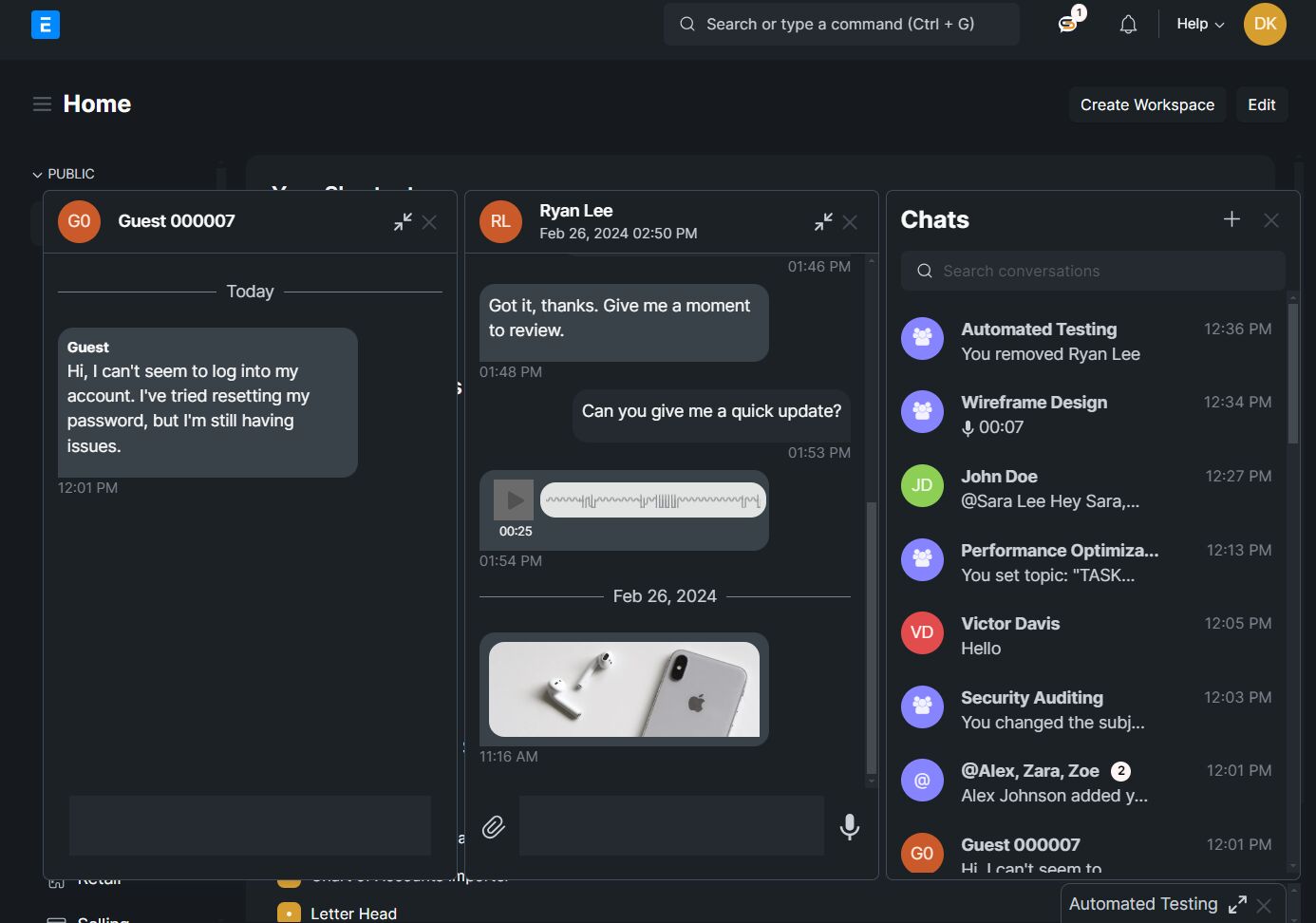Start voice recording with microphone icon
This screenshot has height=923, width=1316.
(850, 826)
